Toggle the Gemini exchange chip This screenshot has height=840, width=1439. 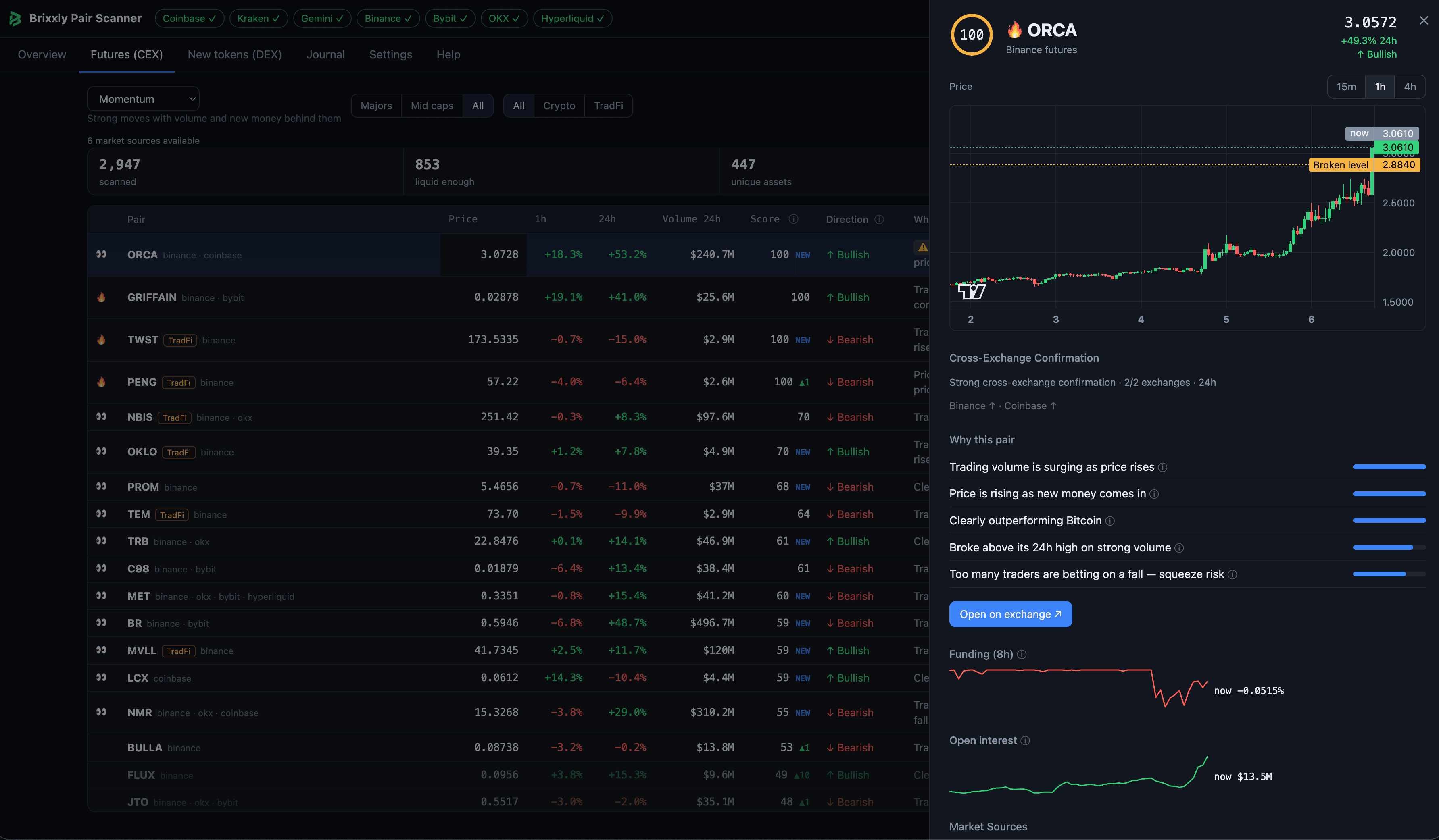coord(322,18)
